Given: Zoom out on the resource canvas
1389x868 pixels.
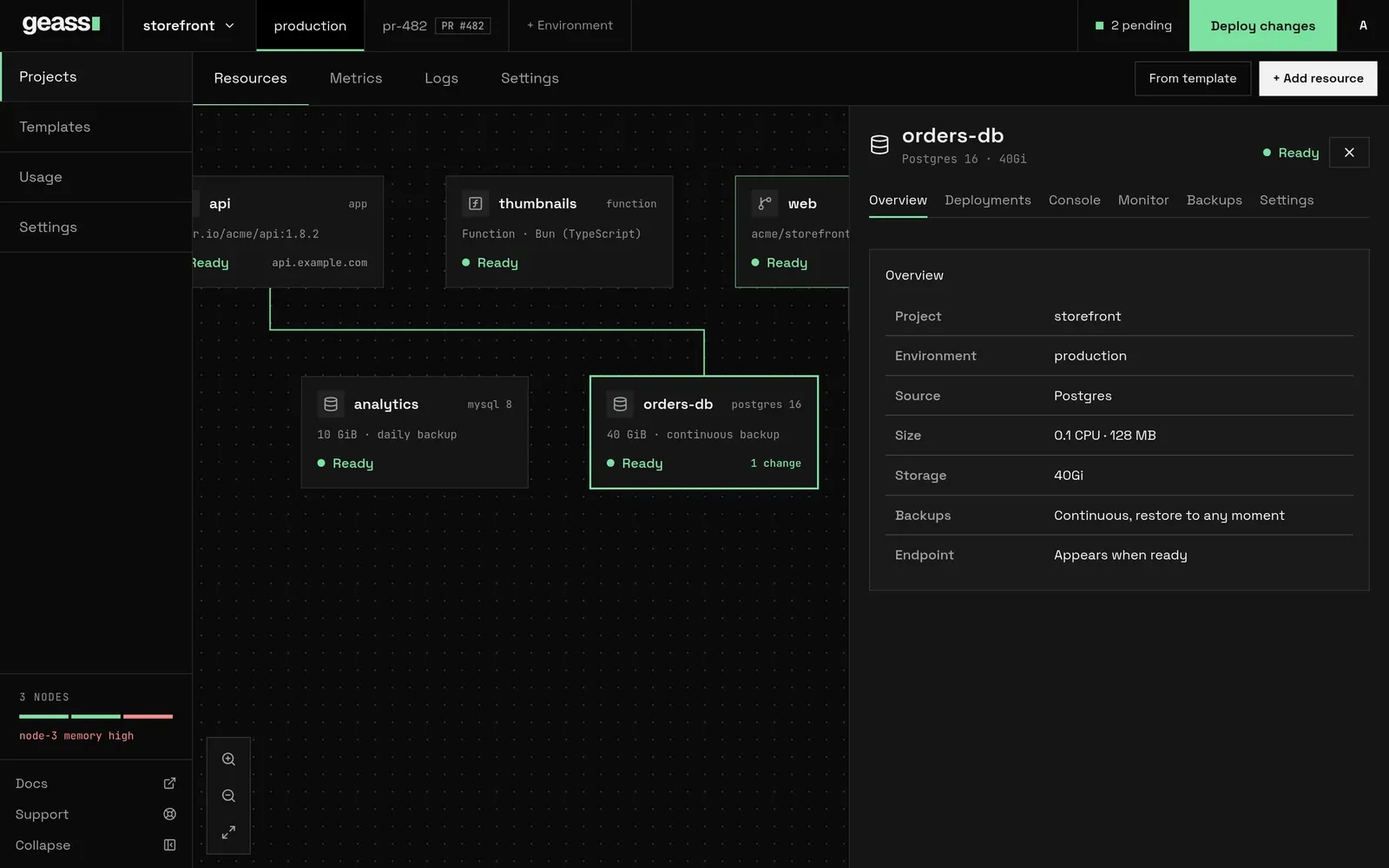Looking at the screenshot, I should pyautogui.click(x=228, y=796).
